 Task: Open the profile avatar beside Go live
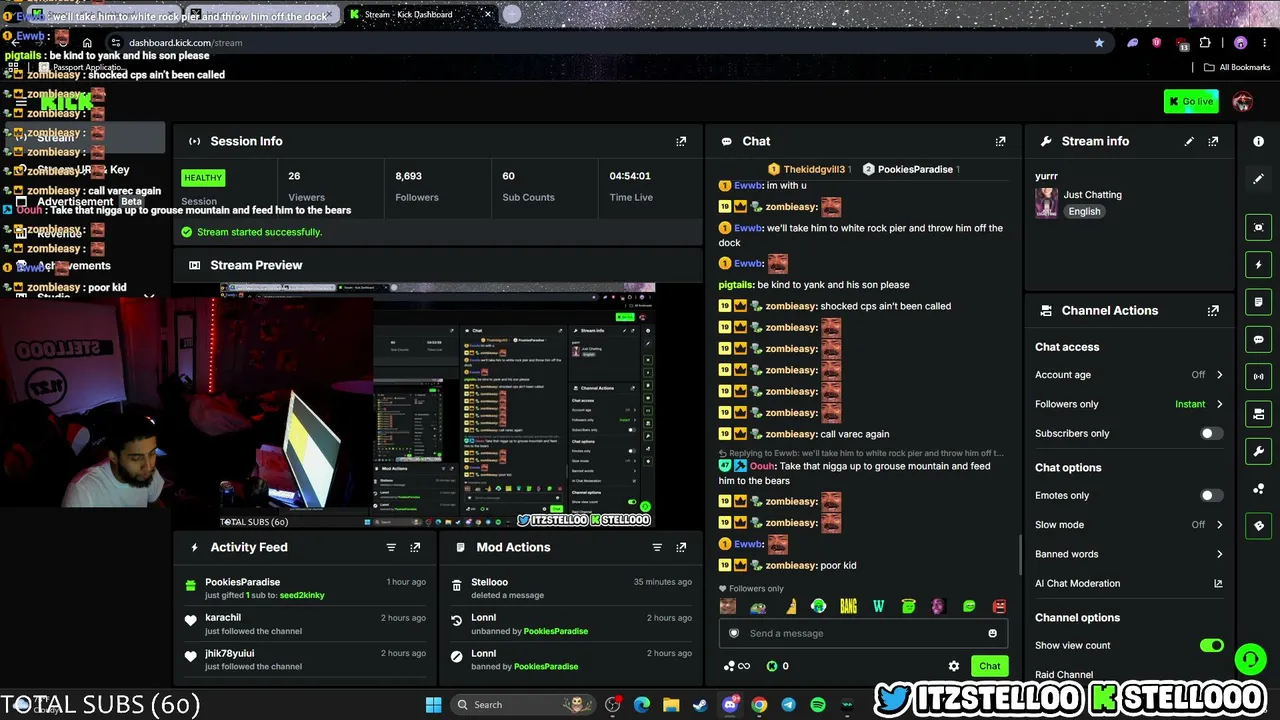pos(1243,101)
